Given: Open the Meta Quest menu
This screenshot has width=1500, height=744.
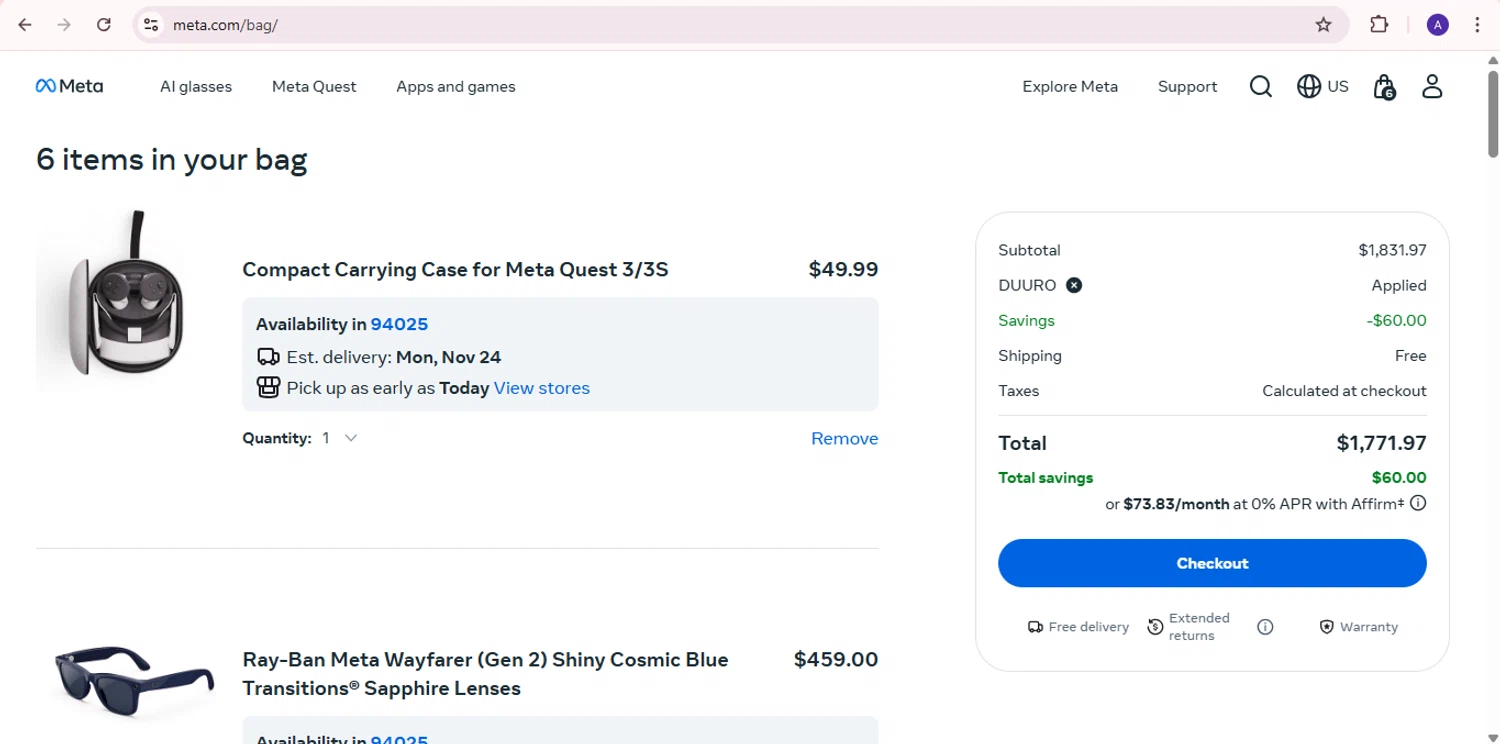Looking at the screenshot, I should click(314, 87).
